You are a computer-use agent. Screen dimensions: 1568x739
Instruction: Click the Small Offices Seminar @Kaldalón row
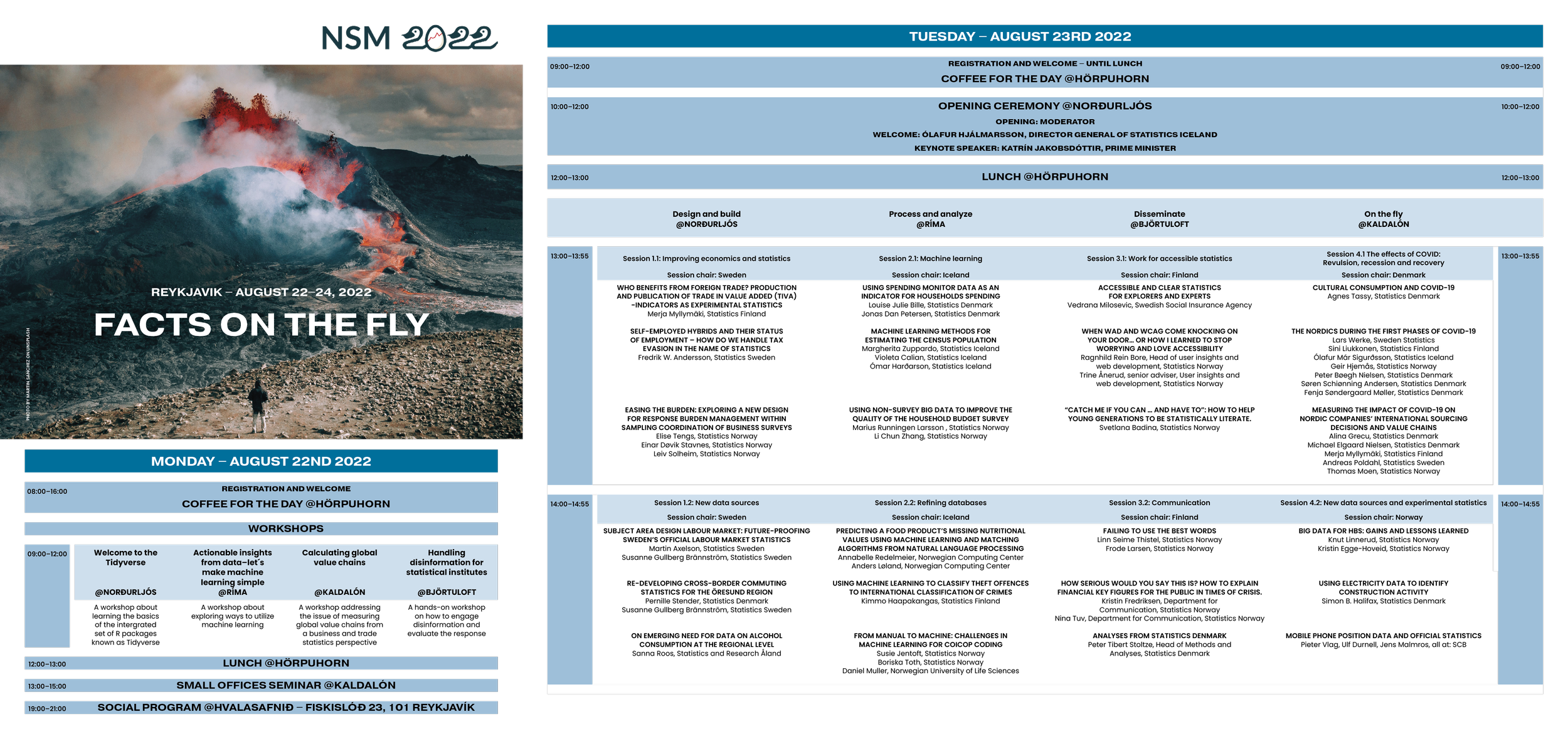coord(285,685)
